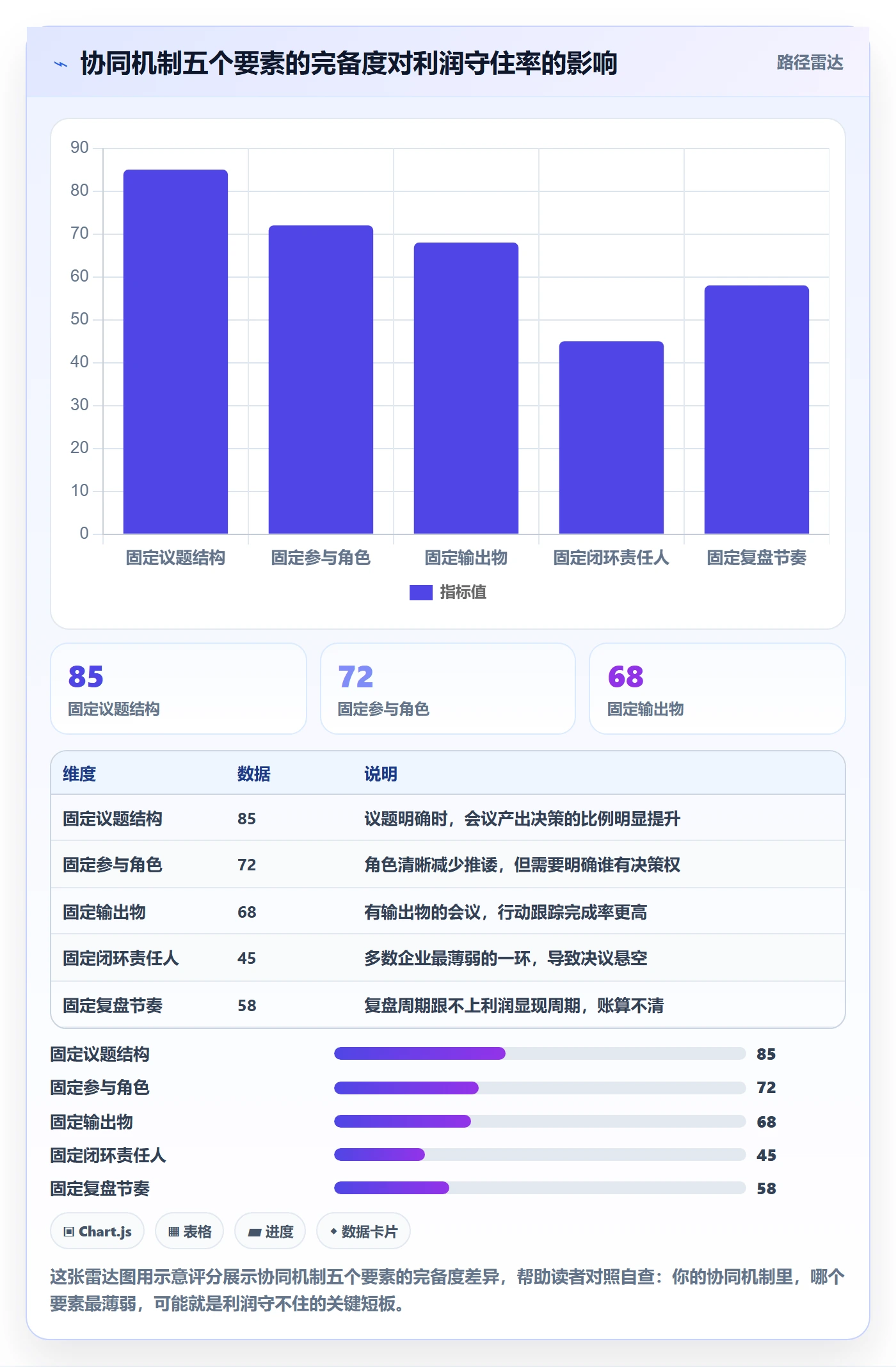This screenshot has height=1367, width=896.
Task: Open the 85 固定议题结构 data card
Action: pyautogui.click(x=179, y=689)
